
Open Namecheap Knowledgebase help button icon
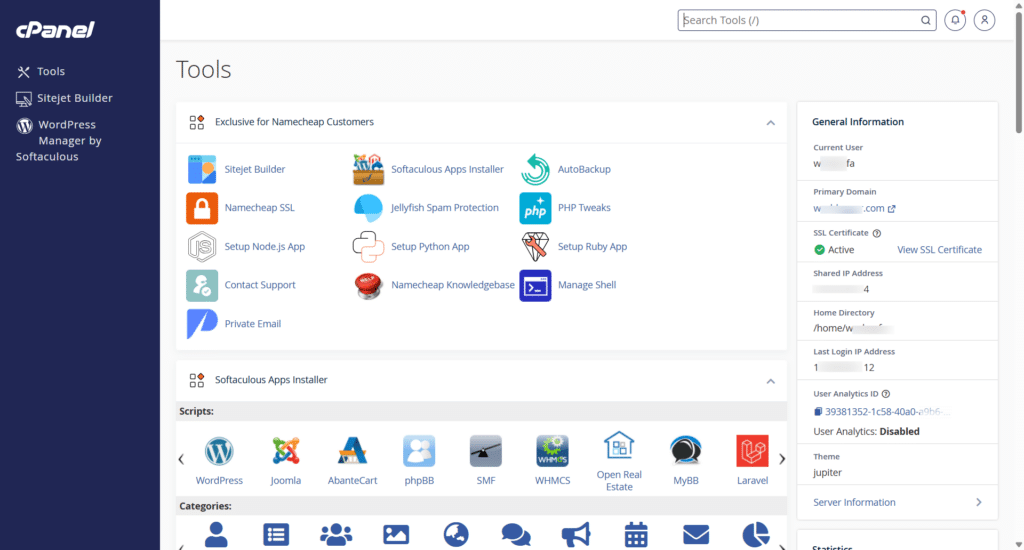click(368, 285)
